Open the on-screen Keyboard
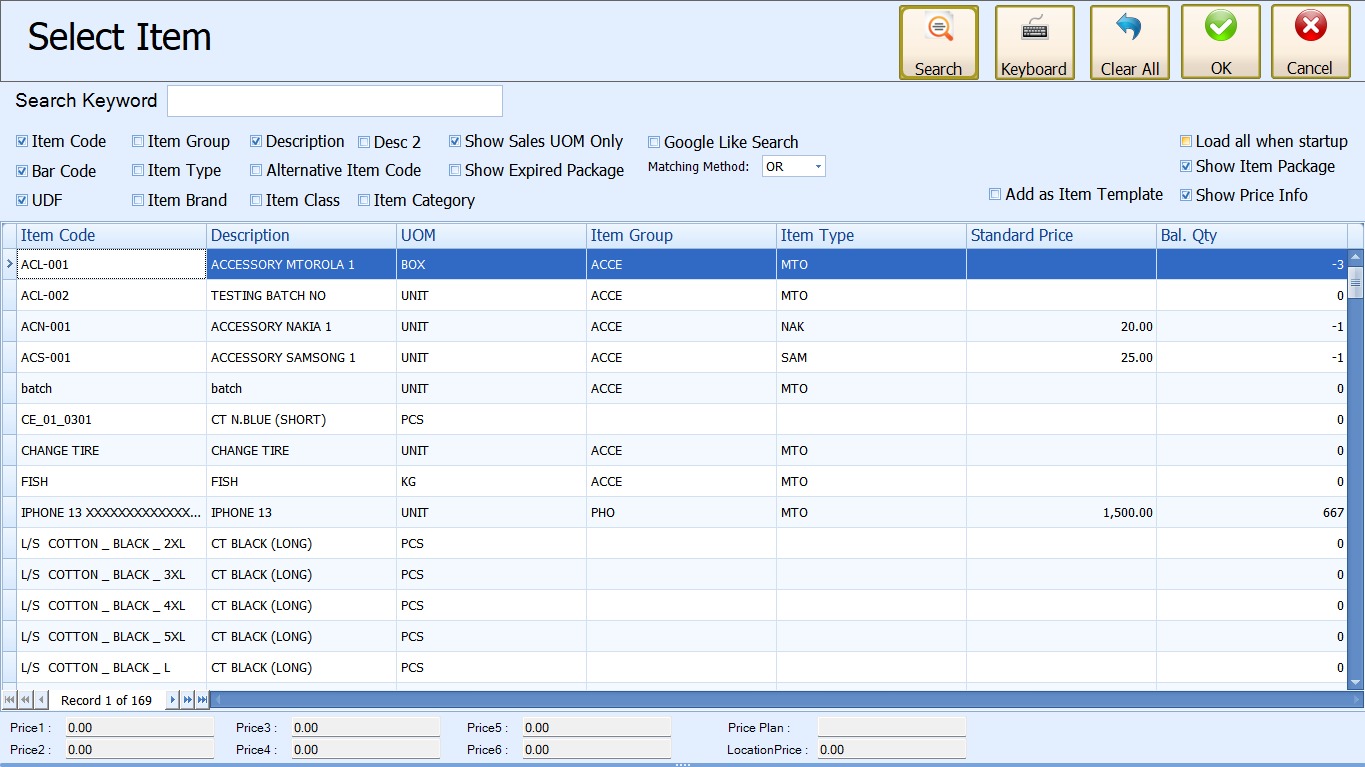This screenshot has height=767, width=1365. (1034, 42)
